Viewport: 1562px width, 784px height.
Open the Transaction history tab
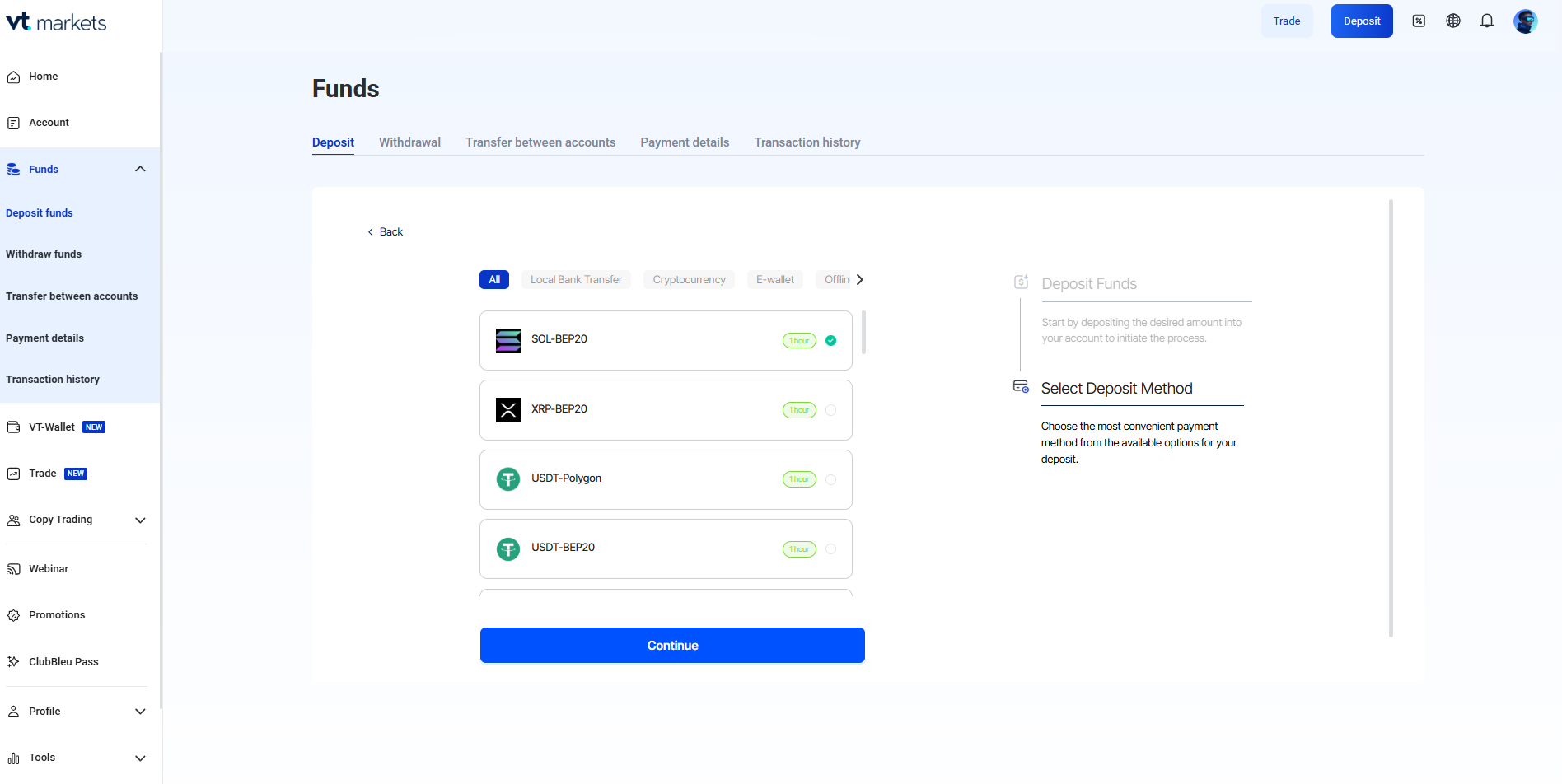tap(807, 142)
